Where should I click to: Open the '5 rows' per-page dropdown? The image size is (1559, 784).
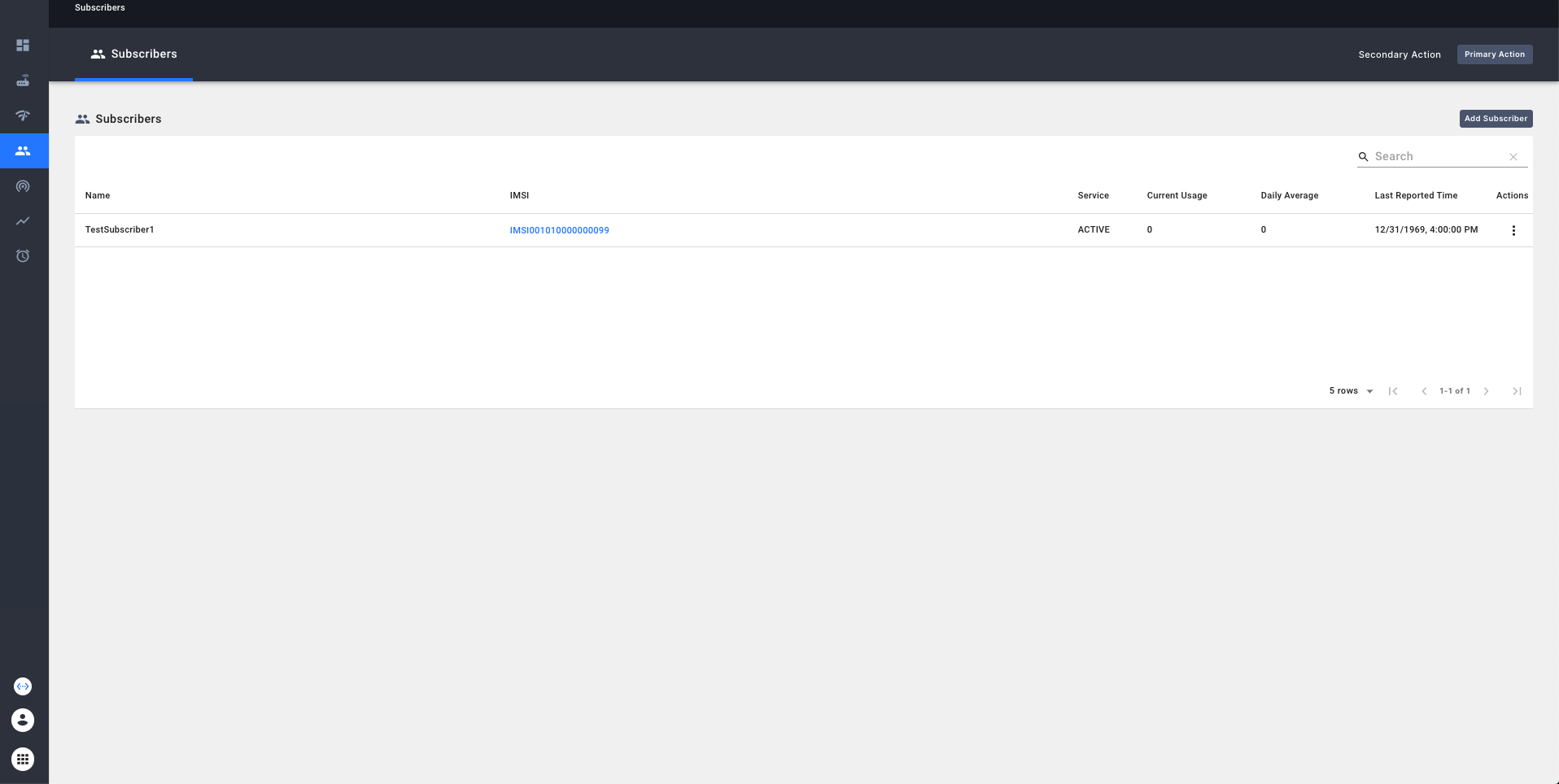pos(1350,390)
